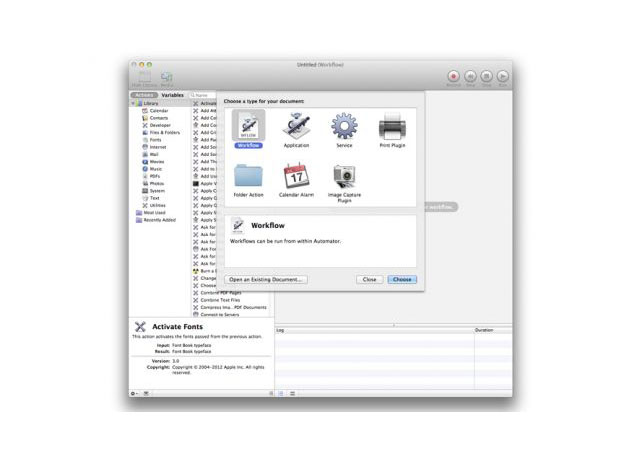
Task: Click the Step button in toolbar
Action: 470,76
